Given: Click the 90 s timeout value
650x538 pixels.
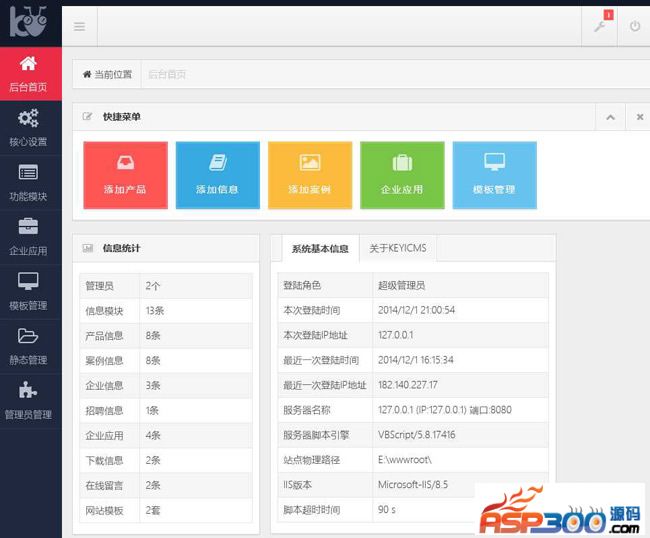Looking at the screenshot, I should [x=386, y=509].
